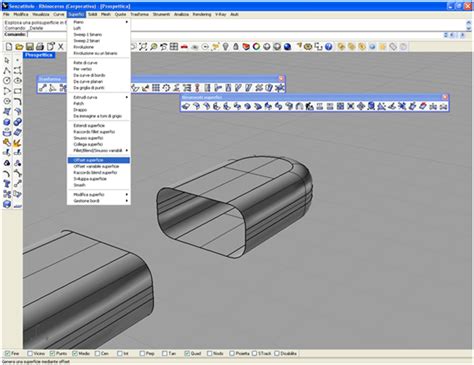474x365 pixels.
Task: Click the red car icon in toolbar
Action: (184, 47)
